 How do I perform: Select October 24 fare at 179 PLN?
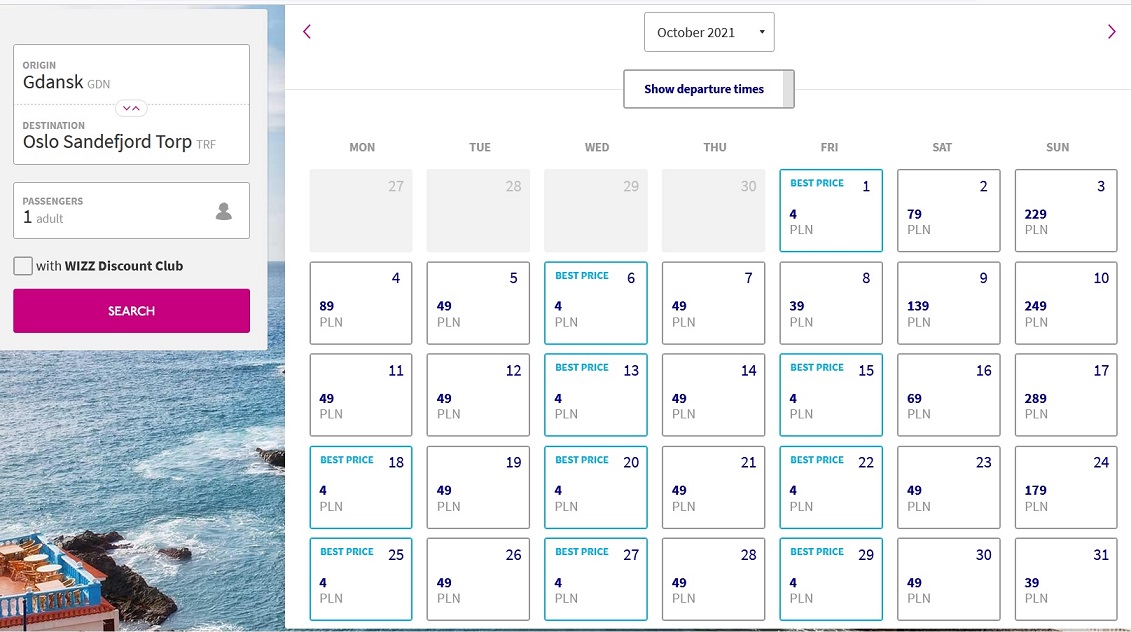(x=1066, y=488)
